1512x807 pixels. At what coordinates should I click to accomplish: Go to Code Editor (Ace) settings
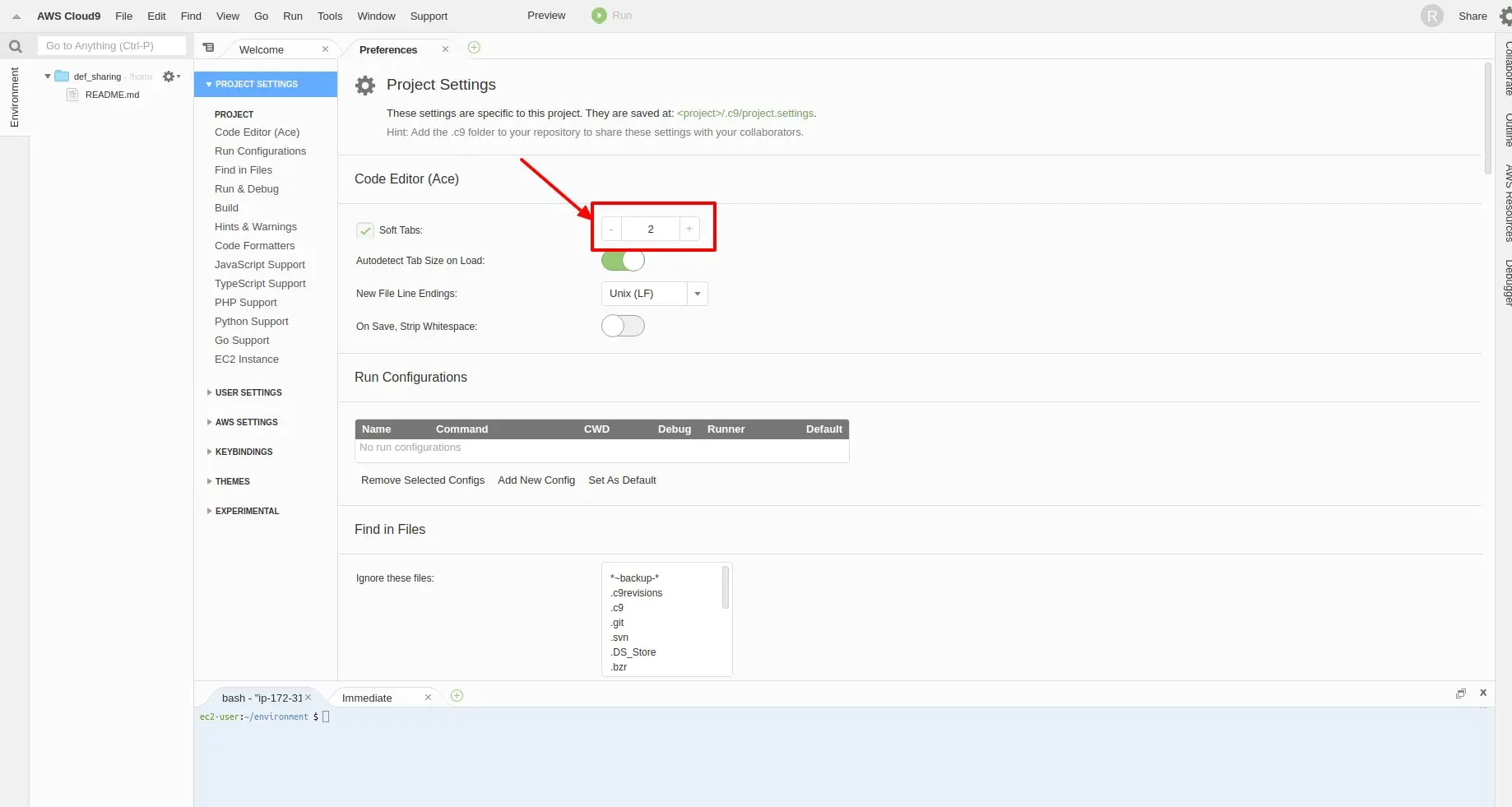point(257,132)
